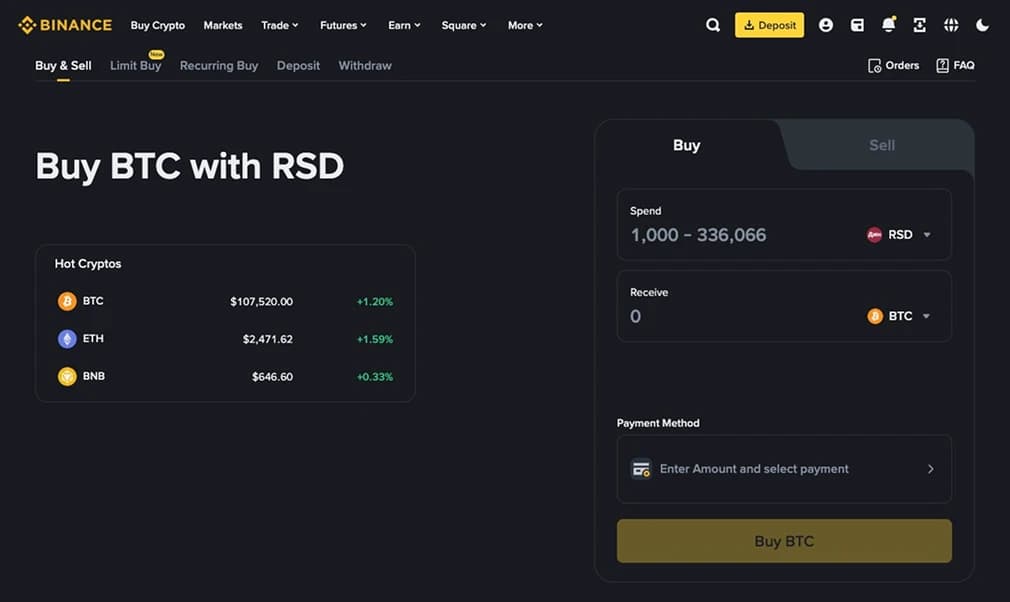Viewport: 1010px width, 602px height.
Task: Open the Limit Buy tab
Action: click(x=134, y=65)
